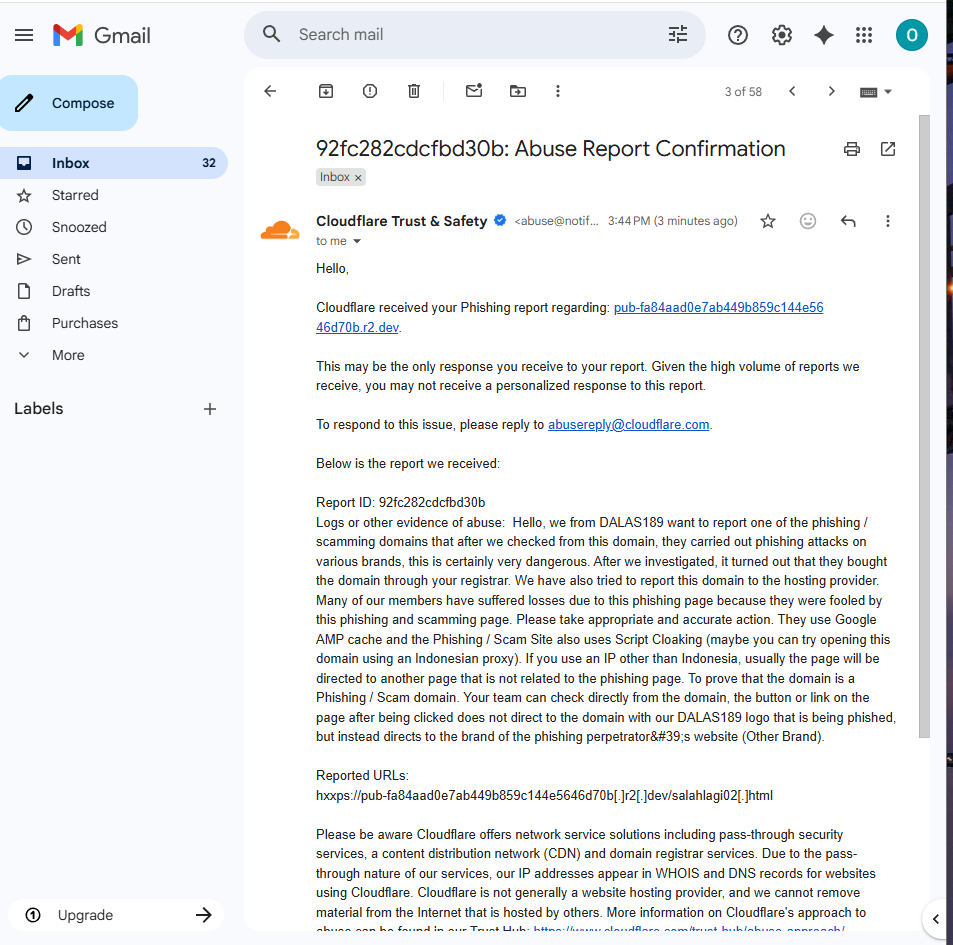Open the Inbox folder
The width and height of the screenshot is (953, 945).
tap(114, 163)
